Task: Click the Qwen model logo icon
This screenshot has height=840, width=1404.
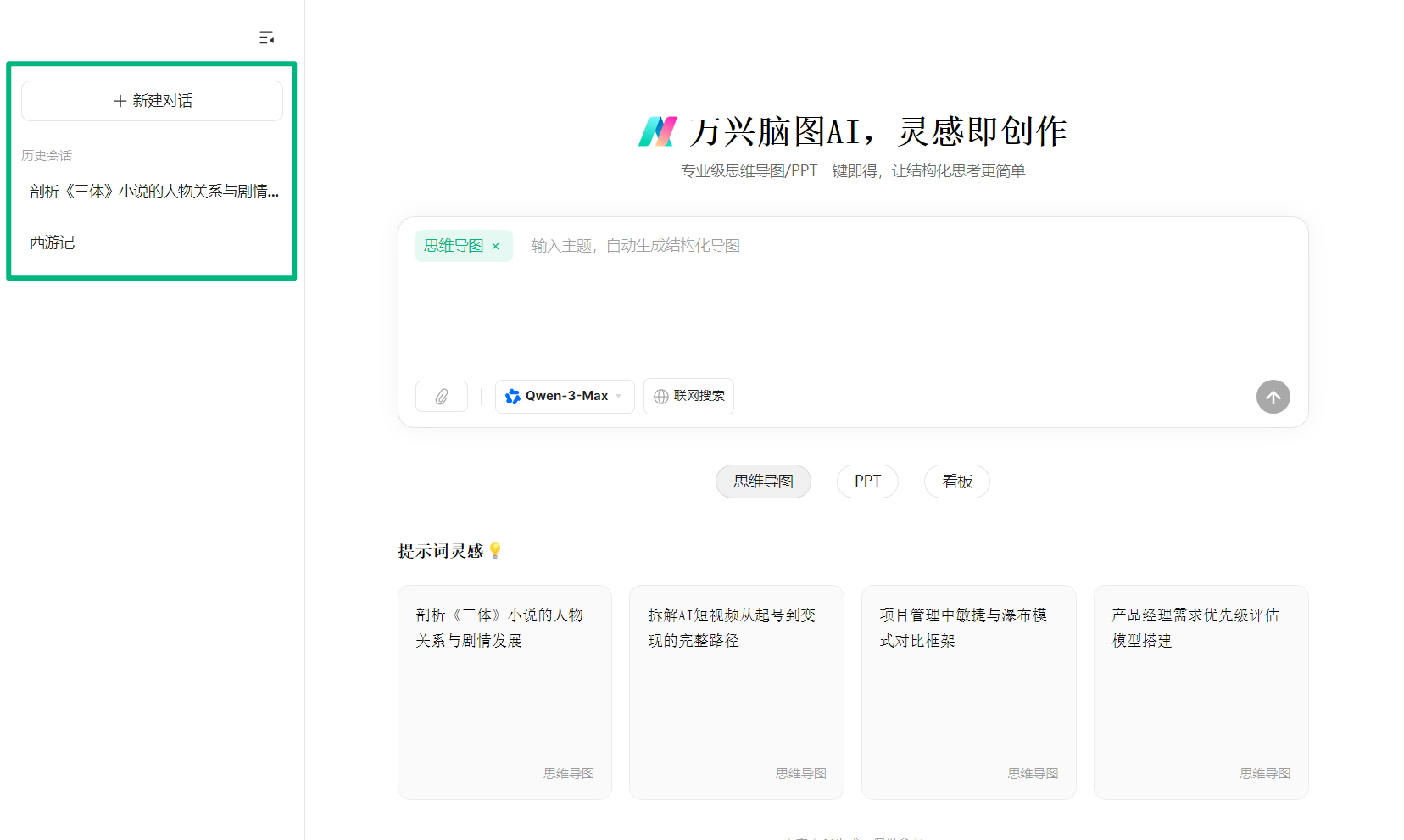Action: 513,397
